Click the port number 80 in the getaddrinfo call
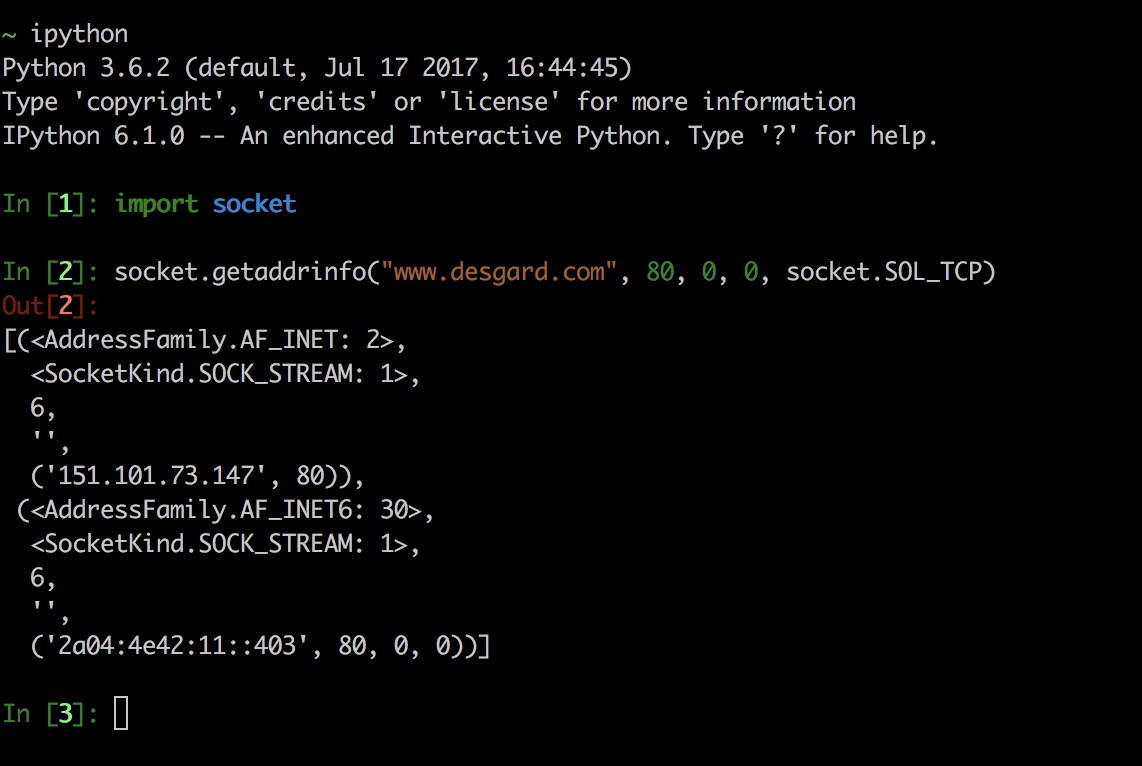The height and width of the screenshot is (766, 1142). [660, 272]
